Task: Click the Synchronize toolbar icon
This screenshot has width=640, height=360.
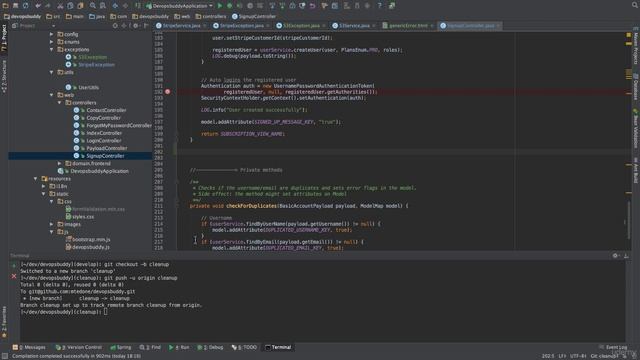Action: click(x=26, y=6)
